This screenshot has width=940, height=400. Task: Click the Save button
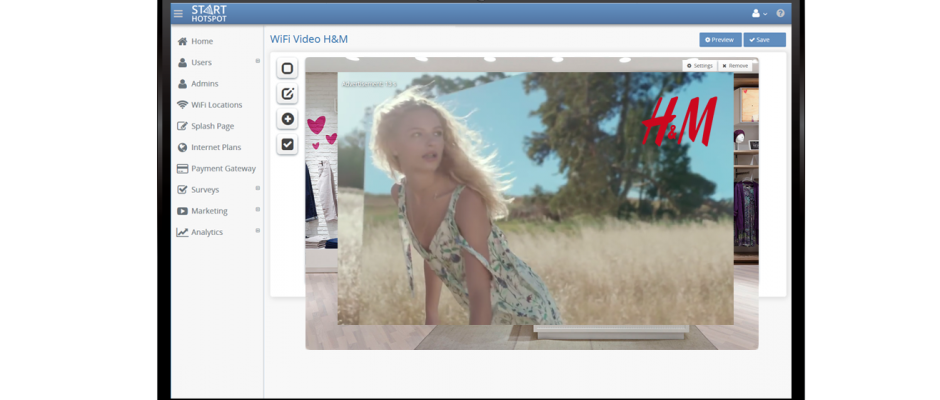pyautogui.click(x=764, y=40)
